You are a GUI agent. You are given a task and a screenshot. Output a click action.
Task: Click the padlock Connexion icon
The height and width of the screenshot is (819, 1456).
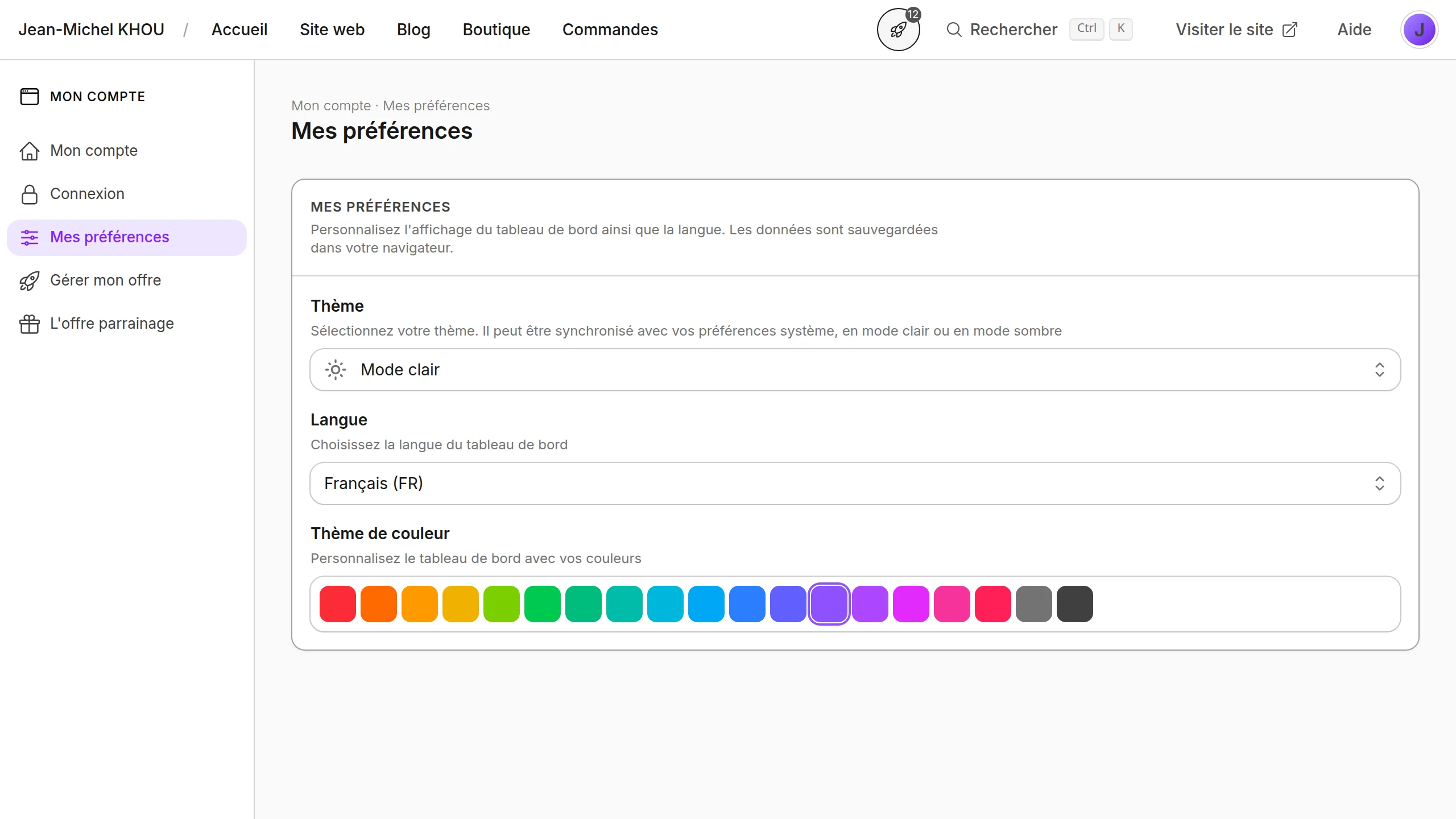pos(30,194)
